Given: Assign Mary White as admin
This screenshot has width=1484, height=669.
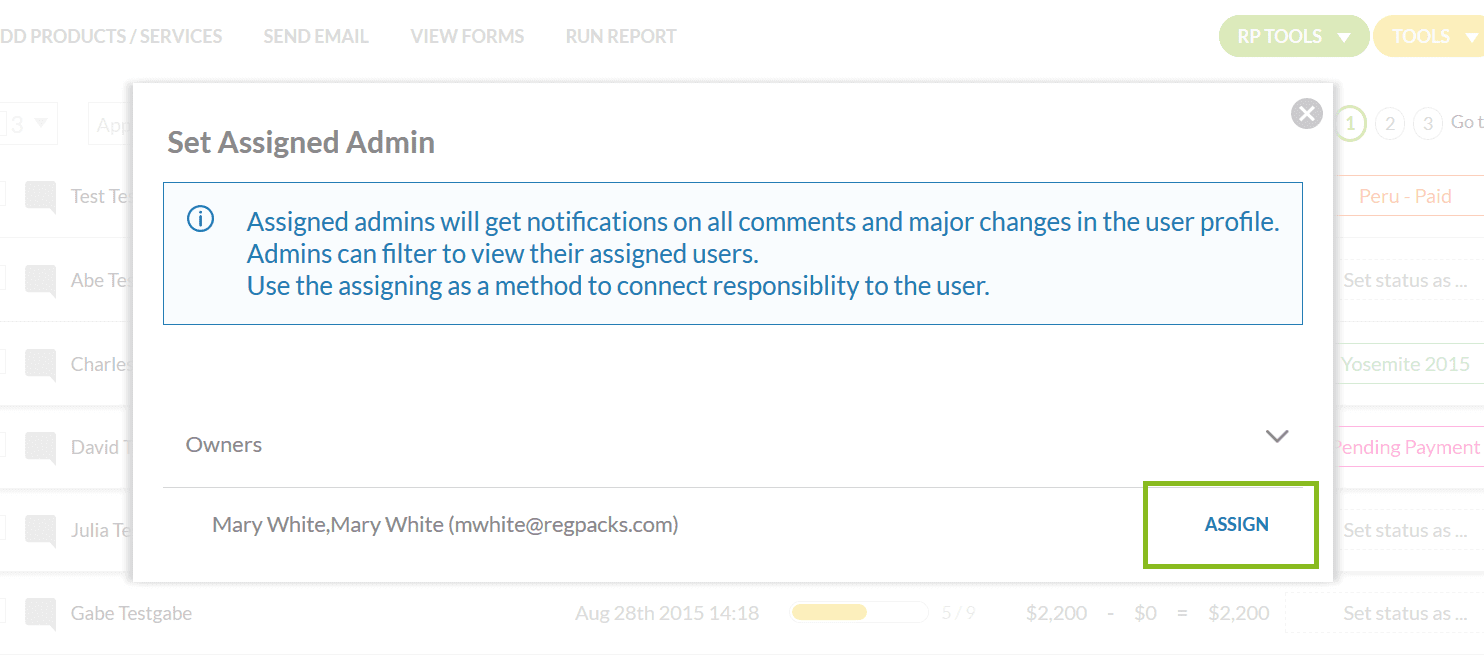Looking at the screenshot, I should [1236, 525].
